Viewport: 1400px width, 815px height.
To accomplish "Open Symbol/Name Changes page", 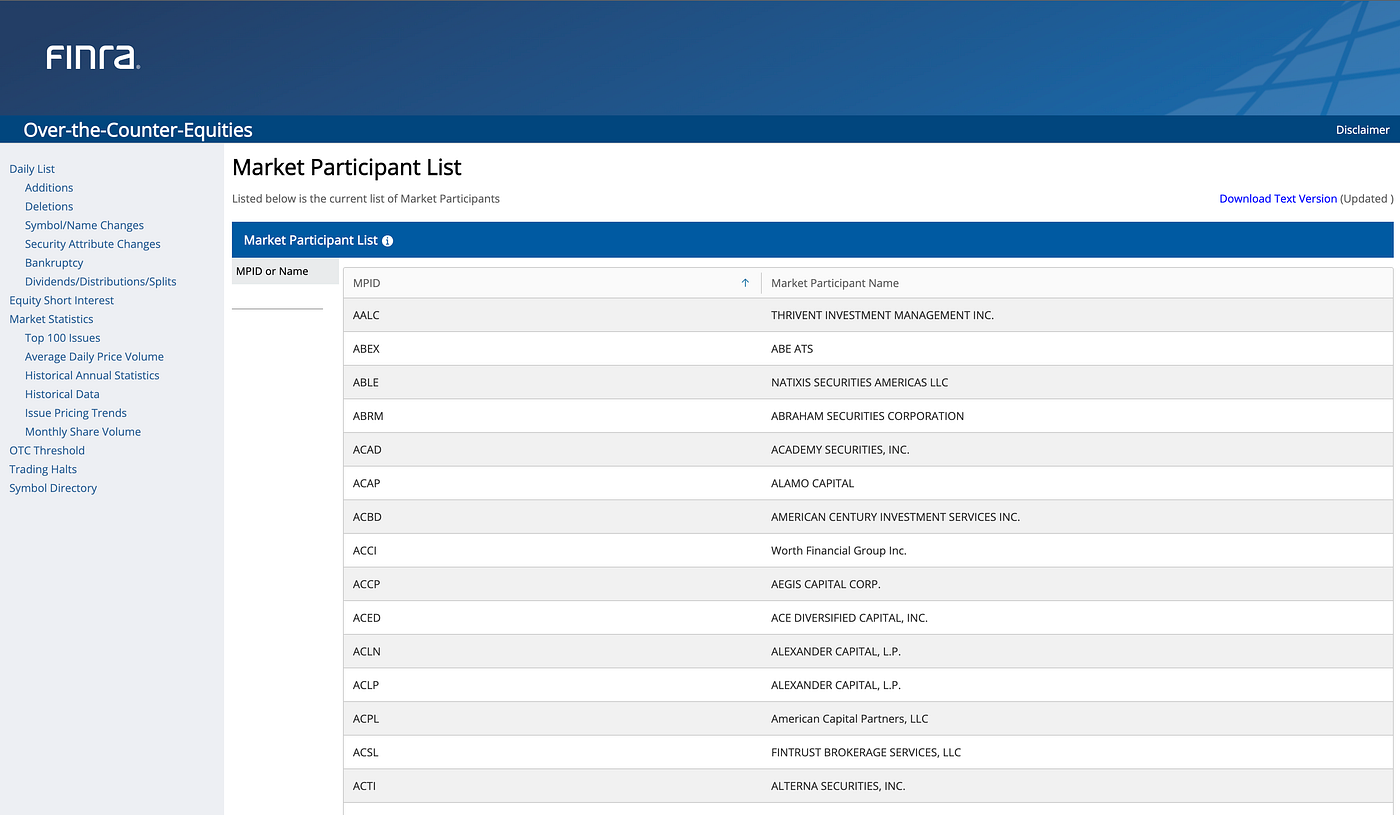I will point(84,226).
